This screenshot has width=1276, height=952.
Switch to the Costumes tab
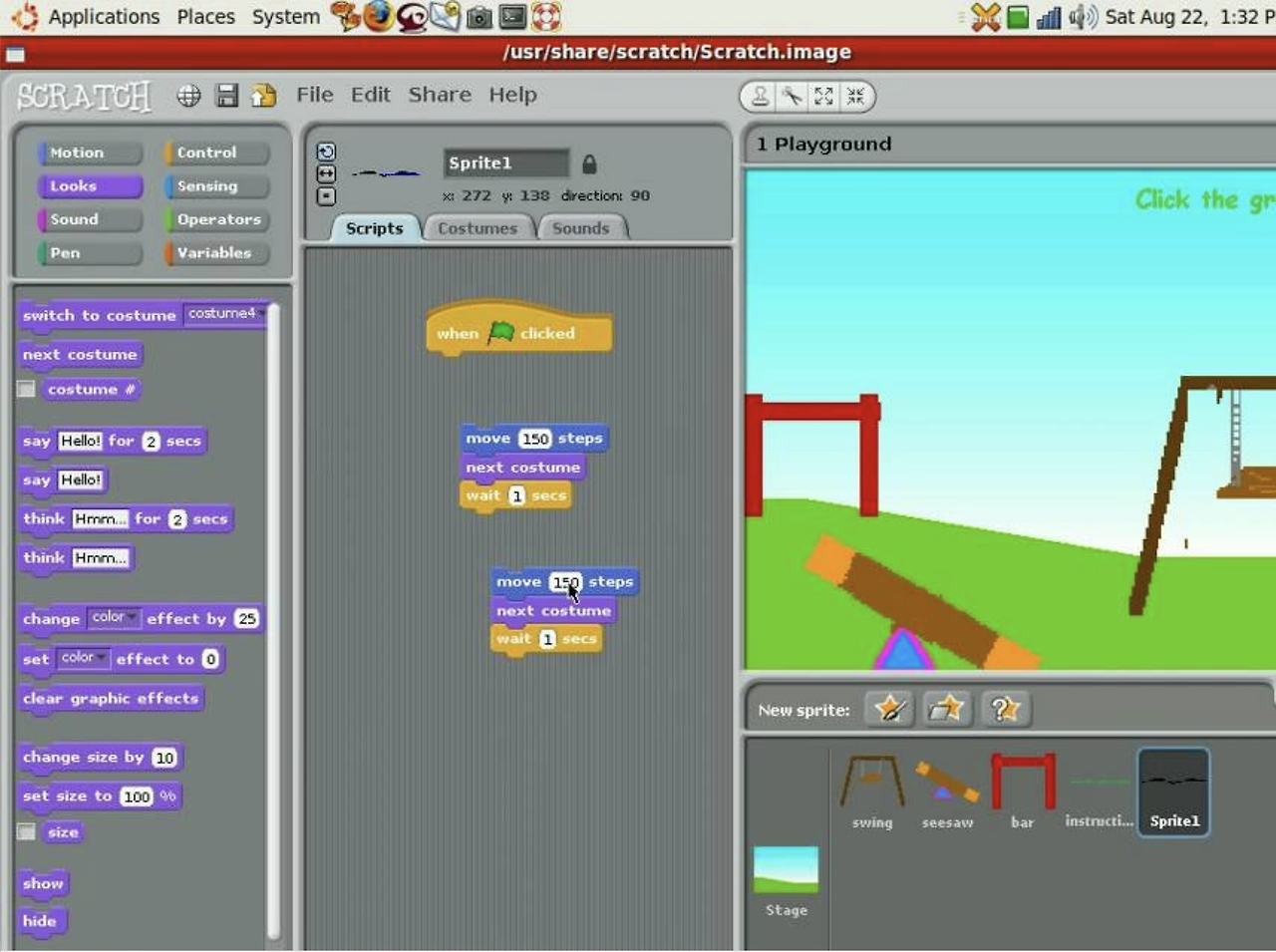coord(478,228)
